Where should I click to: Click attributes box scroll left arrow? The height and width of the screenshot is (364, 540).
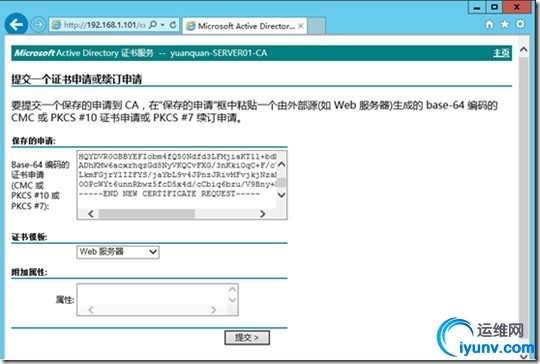[91, 310]
